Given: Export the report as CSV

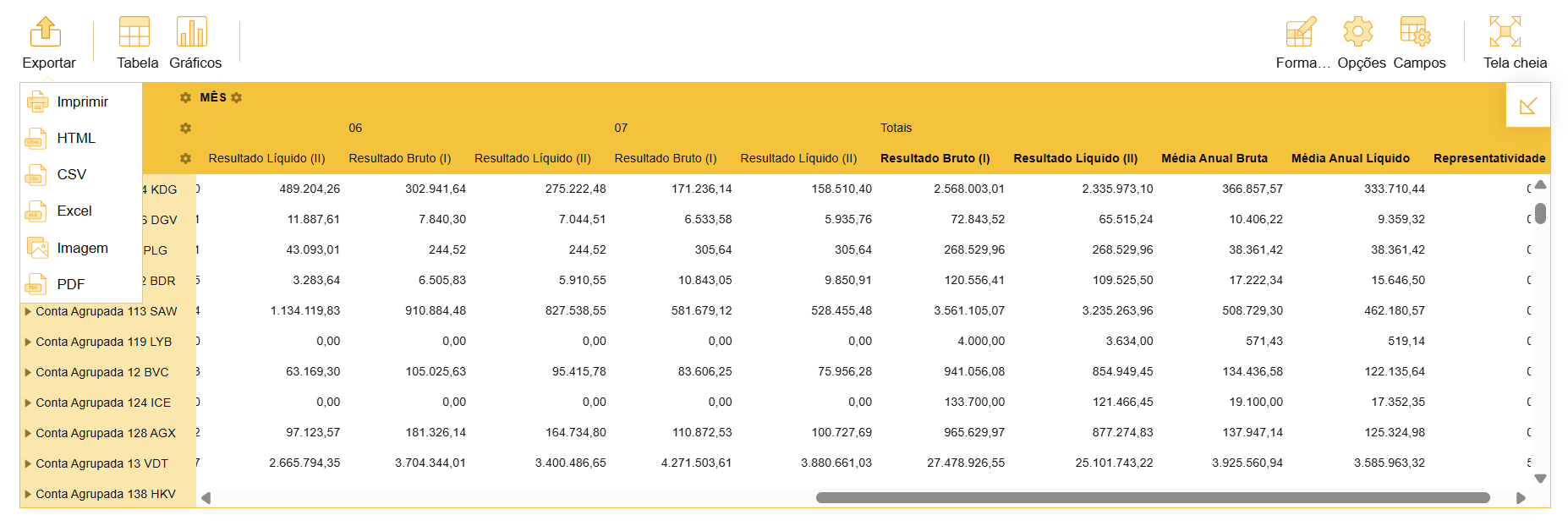Looking at the screenshot, I should tap(81, 174).
